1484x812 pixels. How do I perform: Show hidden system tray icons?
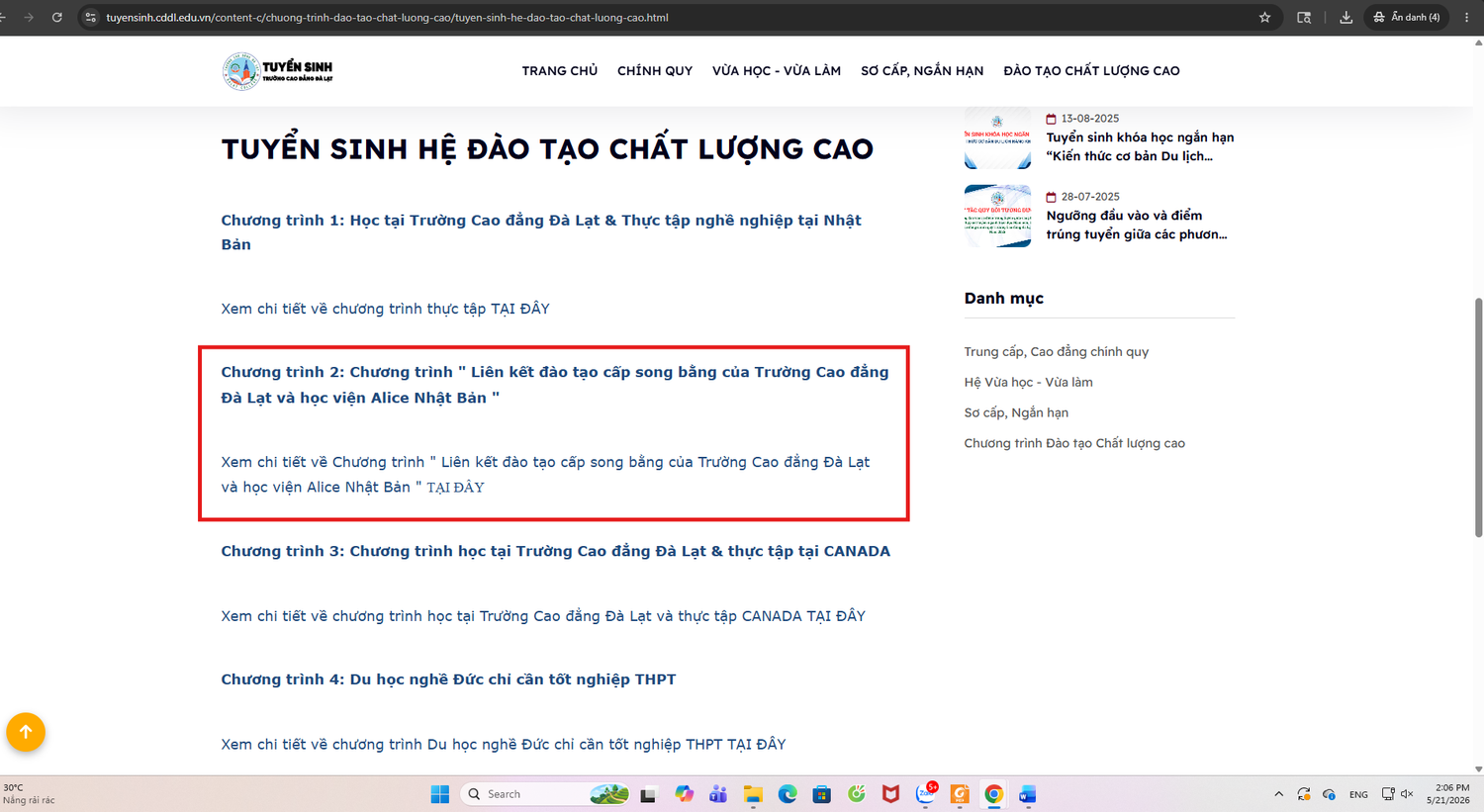pyautogui.click(x=1278, y=794)
